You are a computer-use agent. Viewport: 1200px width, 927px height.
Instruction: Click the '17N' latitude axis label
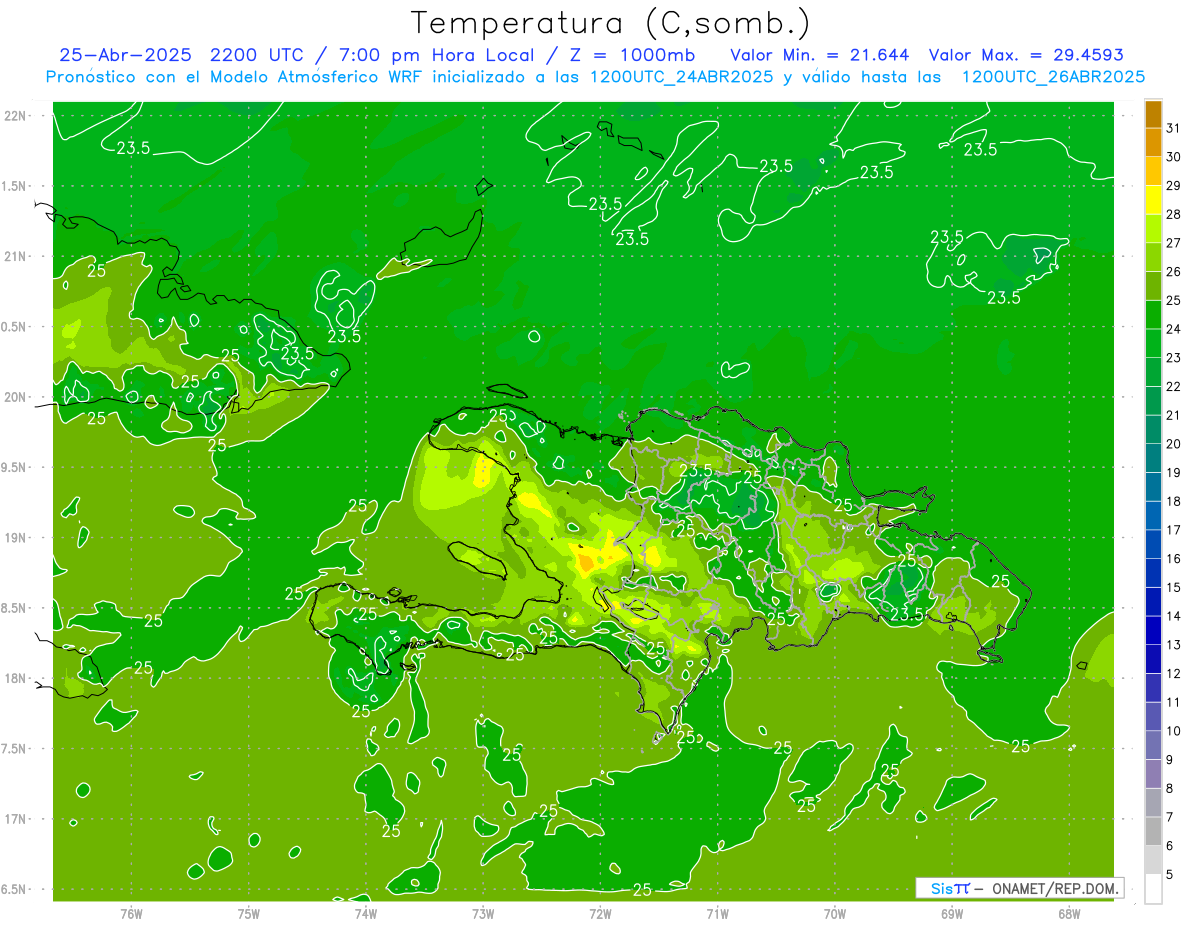click(16, 819)
